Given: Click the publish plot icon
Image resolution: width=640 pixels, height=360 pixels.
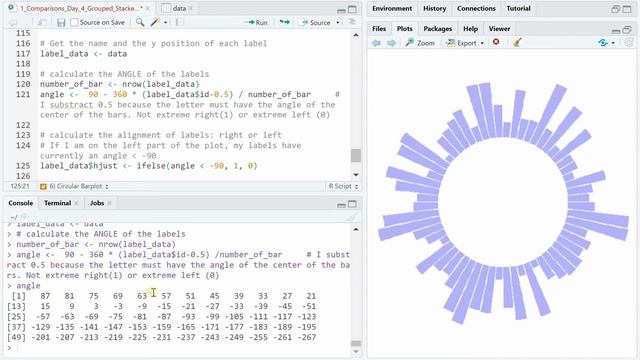Looking at the screenshot, I should point(629,42).
